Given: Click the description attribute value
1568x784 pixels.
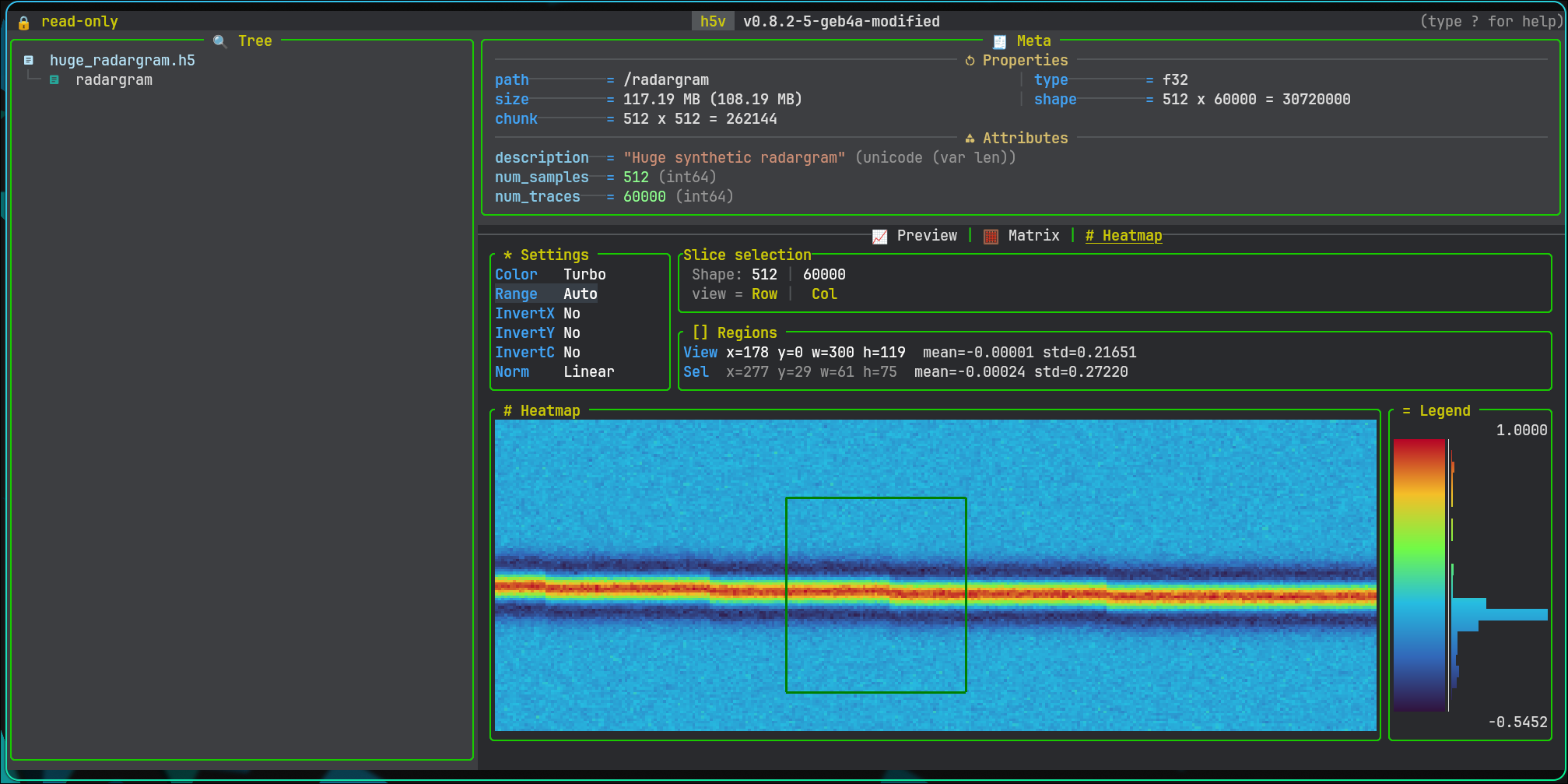Looking at the screenshot, I should coord(735,157).
